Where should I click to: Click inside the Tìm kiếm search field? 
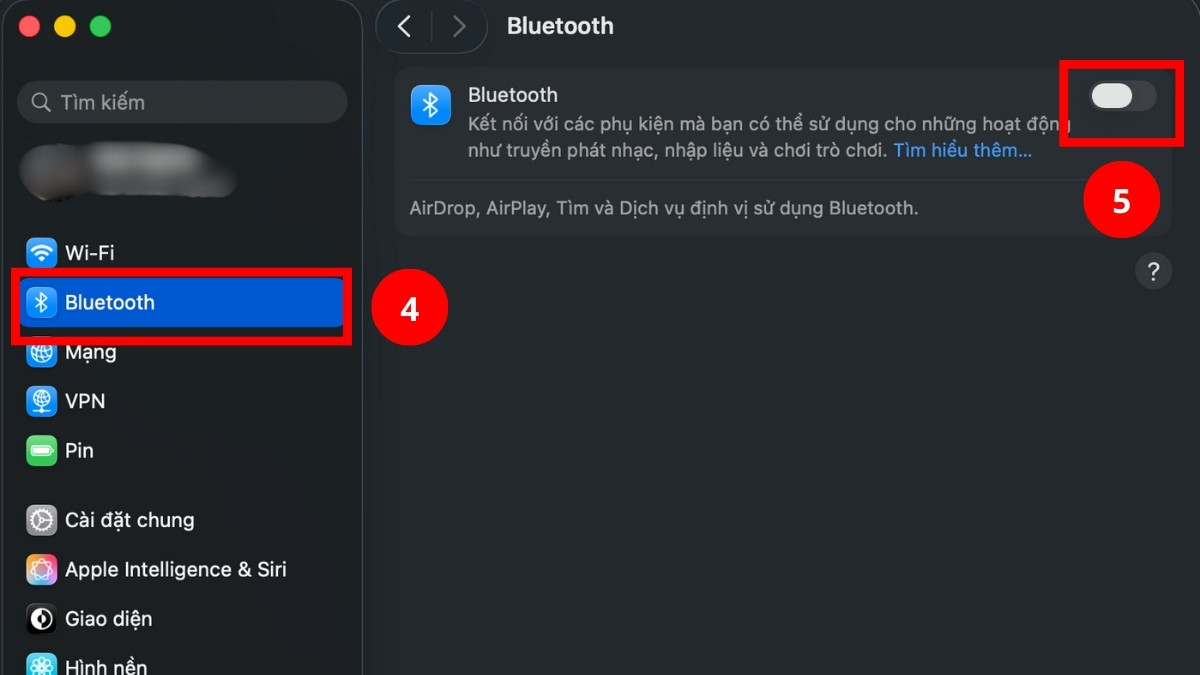click(x=182, y=102)
